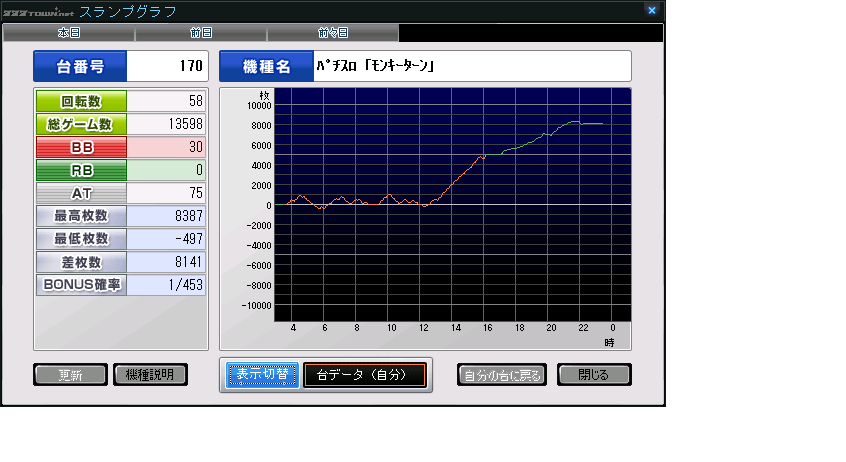This screenshot has height=462, width=846.
Task: Click the 回転数 label
Action: click(x=81, y=101)
